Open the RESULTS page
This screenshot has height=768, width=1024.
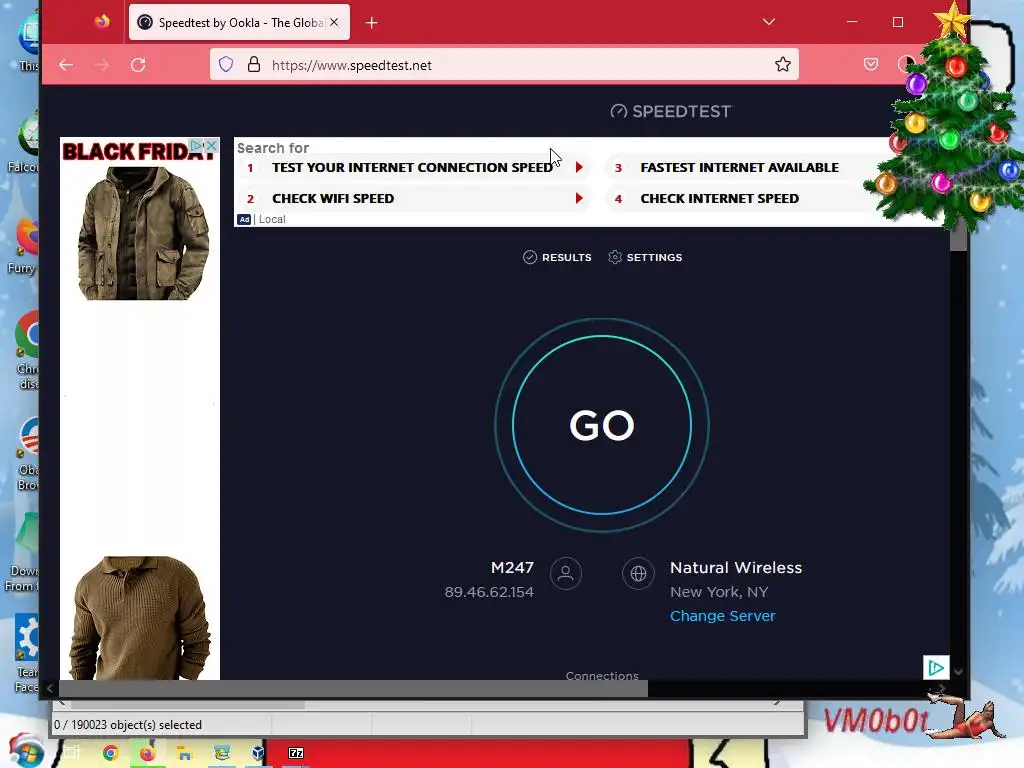coord(557,257)
